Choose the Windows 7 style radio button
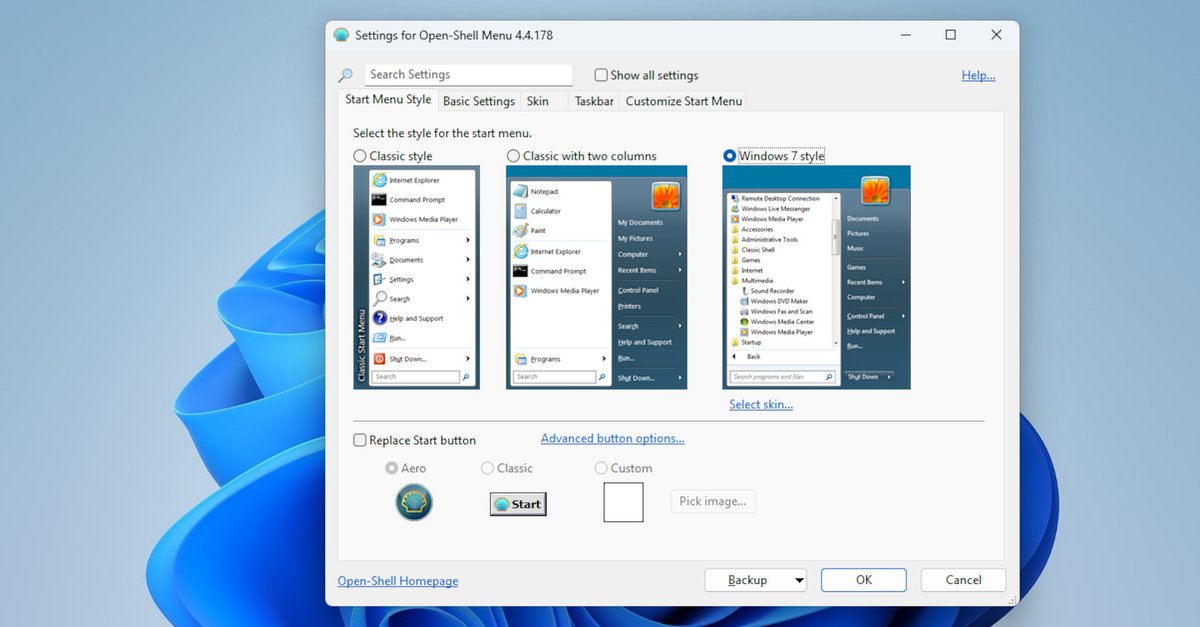The image size is (1200, 627). [729, 156]
